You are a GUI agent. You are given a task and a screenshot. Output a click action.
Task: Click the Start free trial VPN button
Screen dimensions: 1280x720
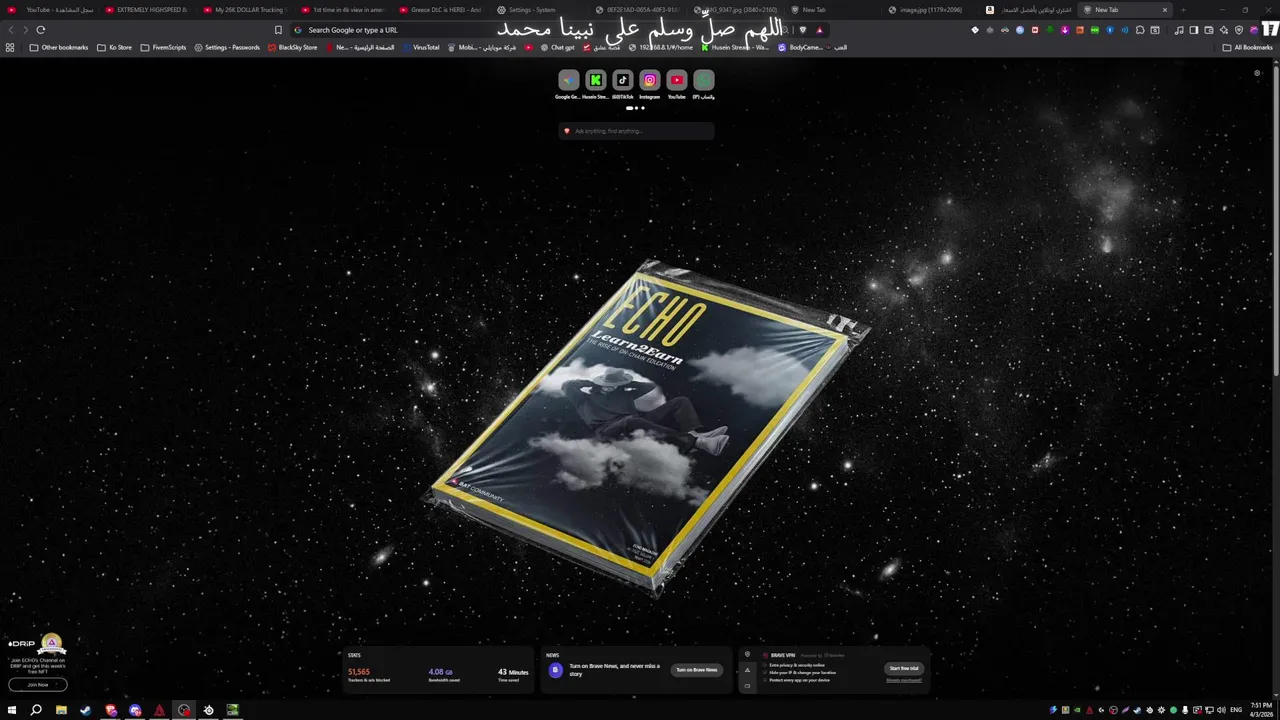point(904,668)
